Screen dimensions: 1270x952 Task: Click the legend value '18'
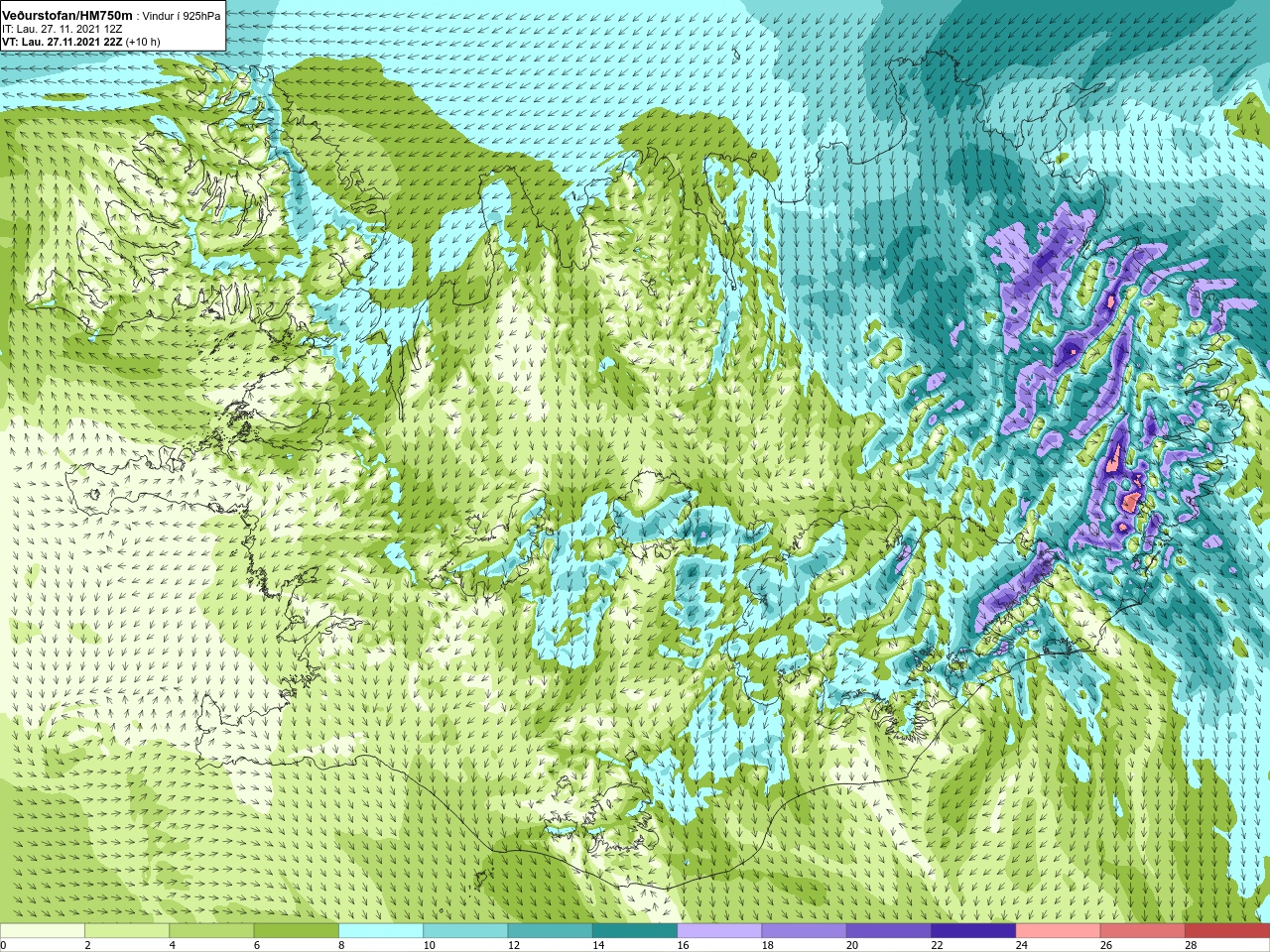(x=768, y=945)
